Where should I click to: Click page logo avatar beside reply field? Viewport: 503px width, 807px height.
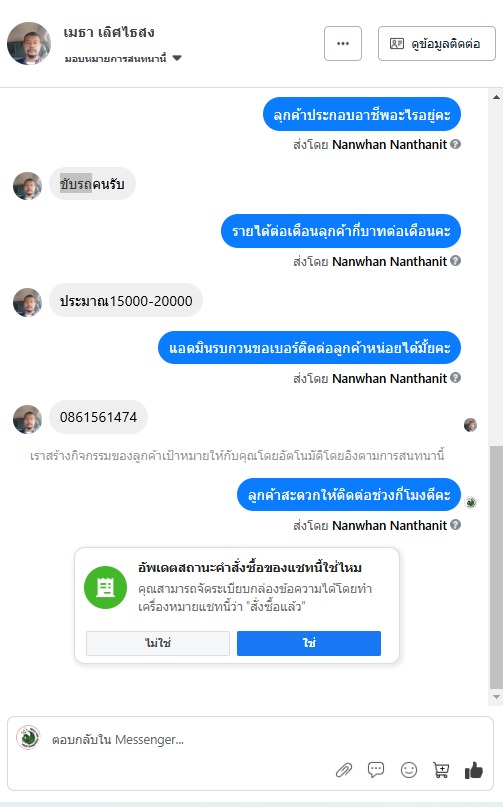pos(28,738)
